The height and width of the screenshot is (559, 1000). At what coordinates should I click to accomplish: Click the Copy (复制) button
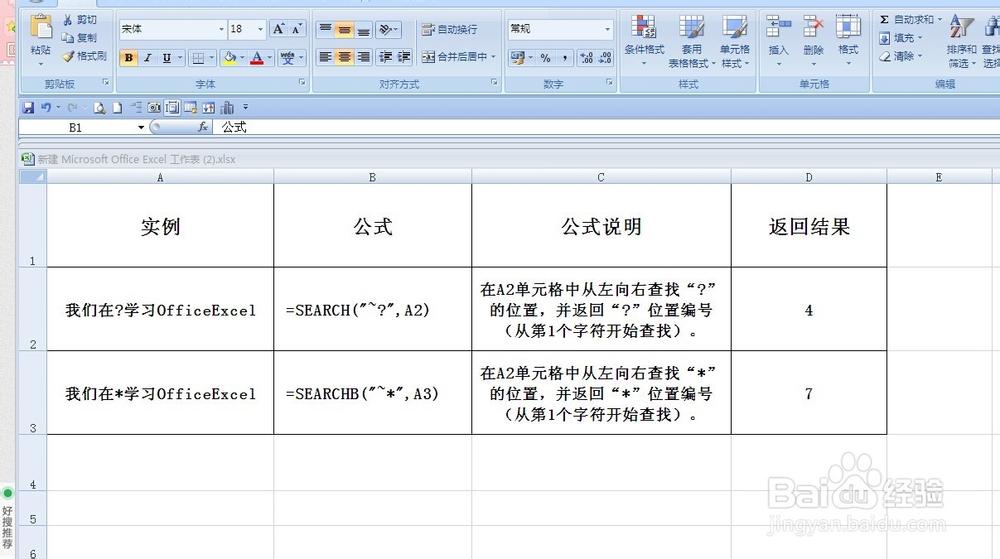tap(80, 38)
